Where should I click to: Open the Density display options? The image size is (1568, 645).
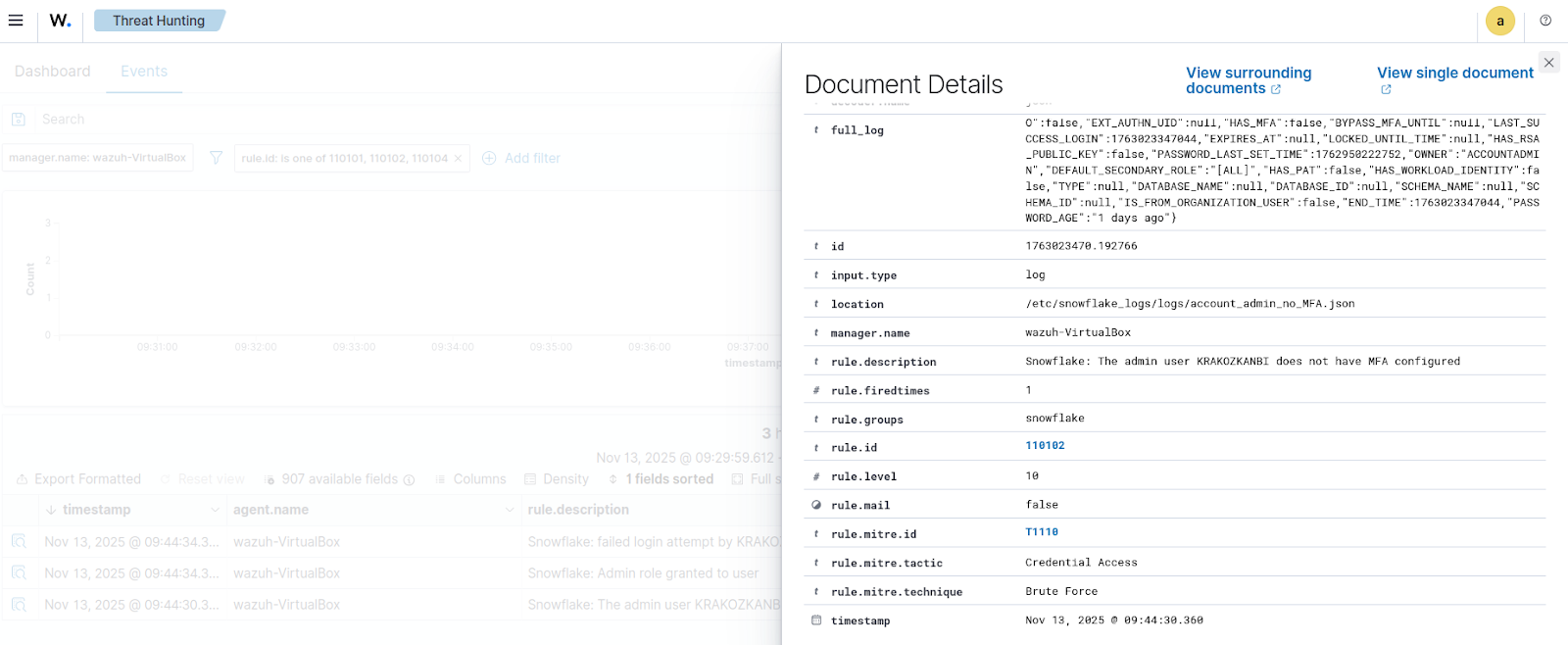[x=557, y=479]
